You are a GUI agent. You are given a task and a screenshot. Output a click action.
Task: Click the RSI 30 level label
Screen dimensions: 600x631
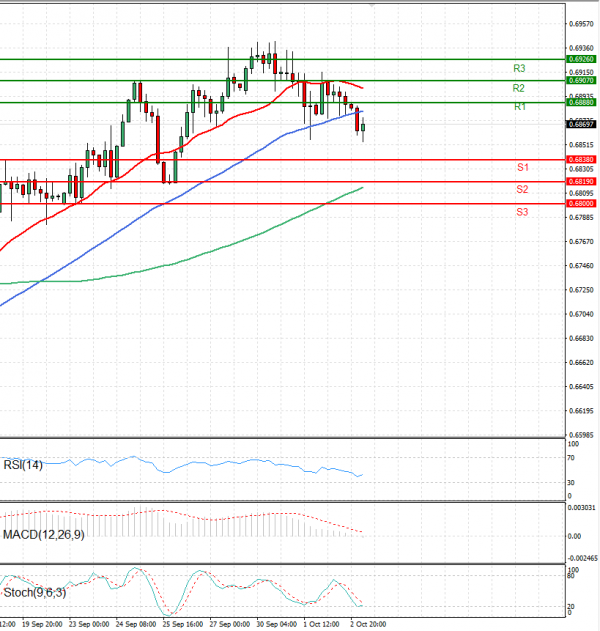[571, 483]
